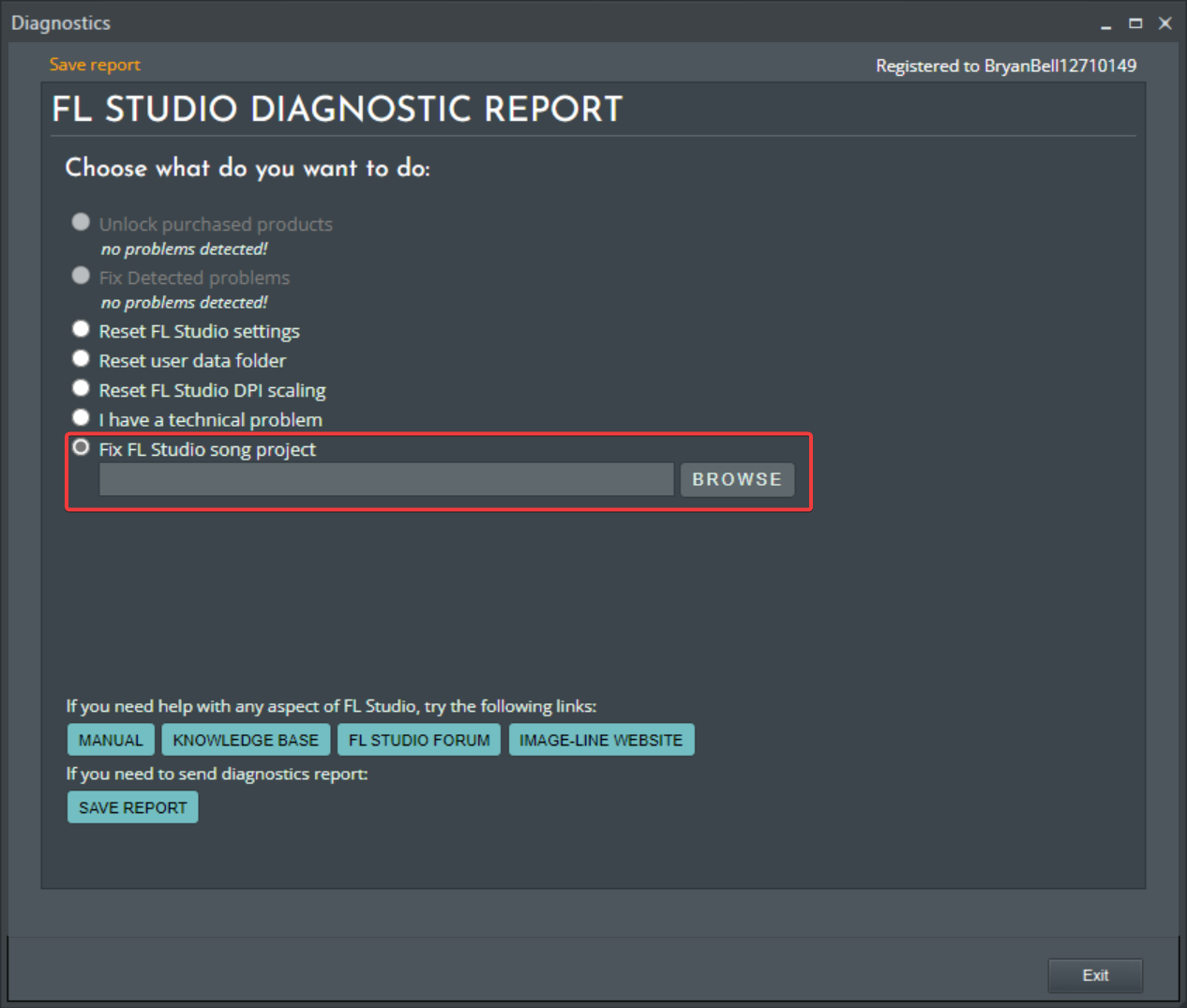Select the Reset user data folder option
The width and height of the screenshot is (1187, 1008).
tap(81, 359)
